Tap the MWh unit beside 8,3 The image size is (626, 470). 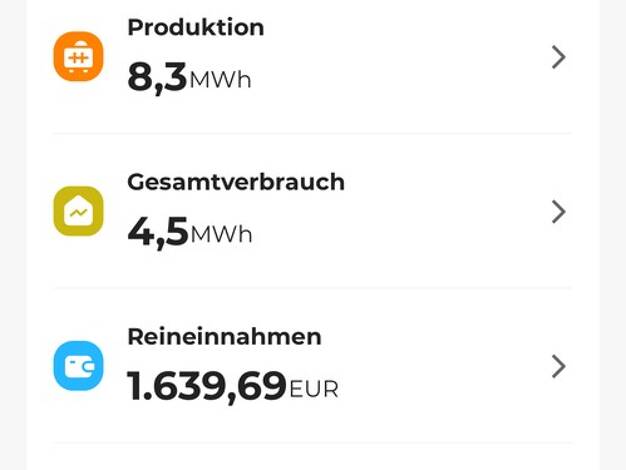click(x=220, y=80)
